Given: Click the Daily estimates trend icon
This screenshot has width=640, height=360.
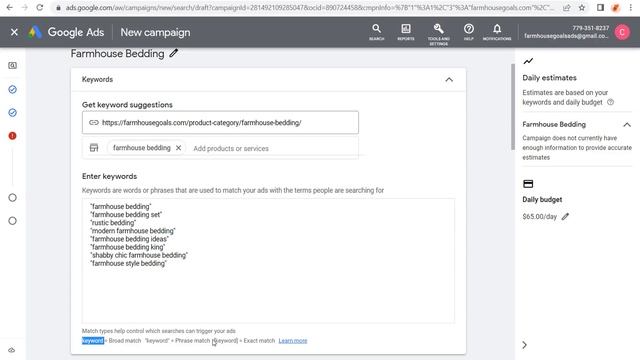Looking at the screenshot, I should [528, 61].
